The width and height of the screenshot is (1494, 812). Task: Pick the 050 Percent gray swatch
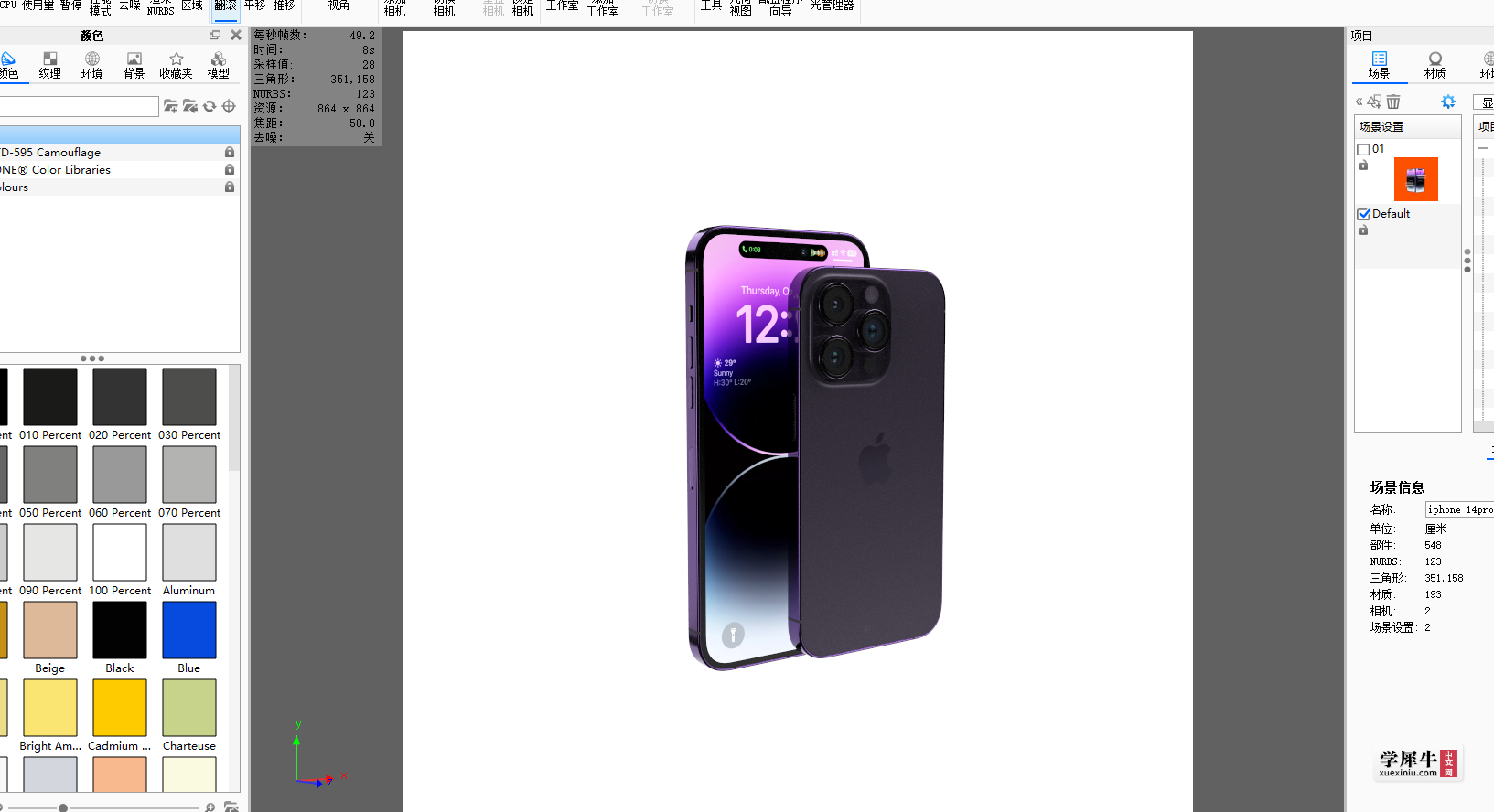(50, 475)
